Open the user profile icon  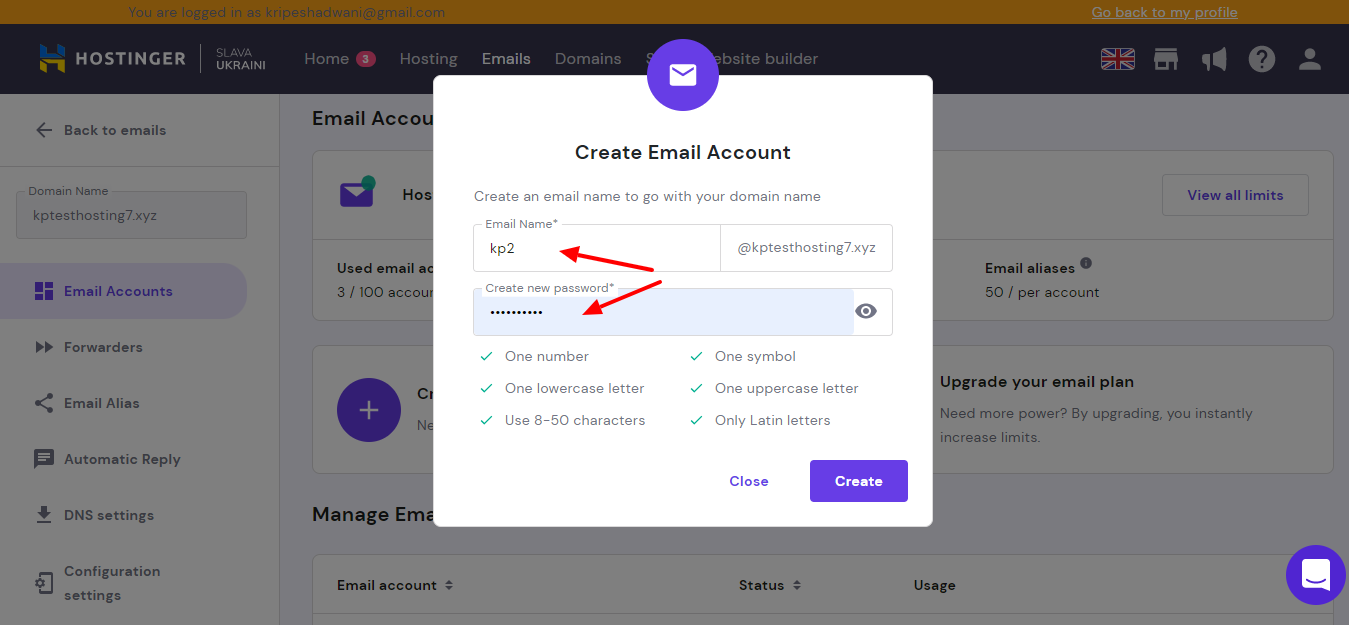point(1310,59)
